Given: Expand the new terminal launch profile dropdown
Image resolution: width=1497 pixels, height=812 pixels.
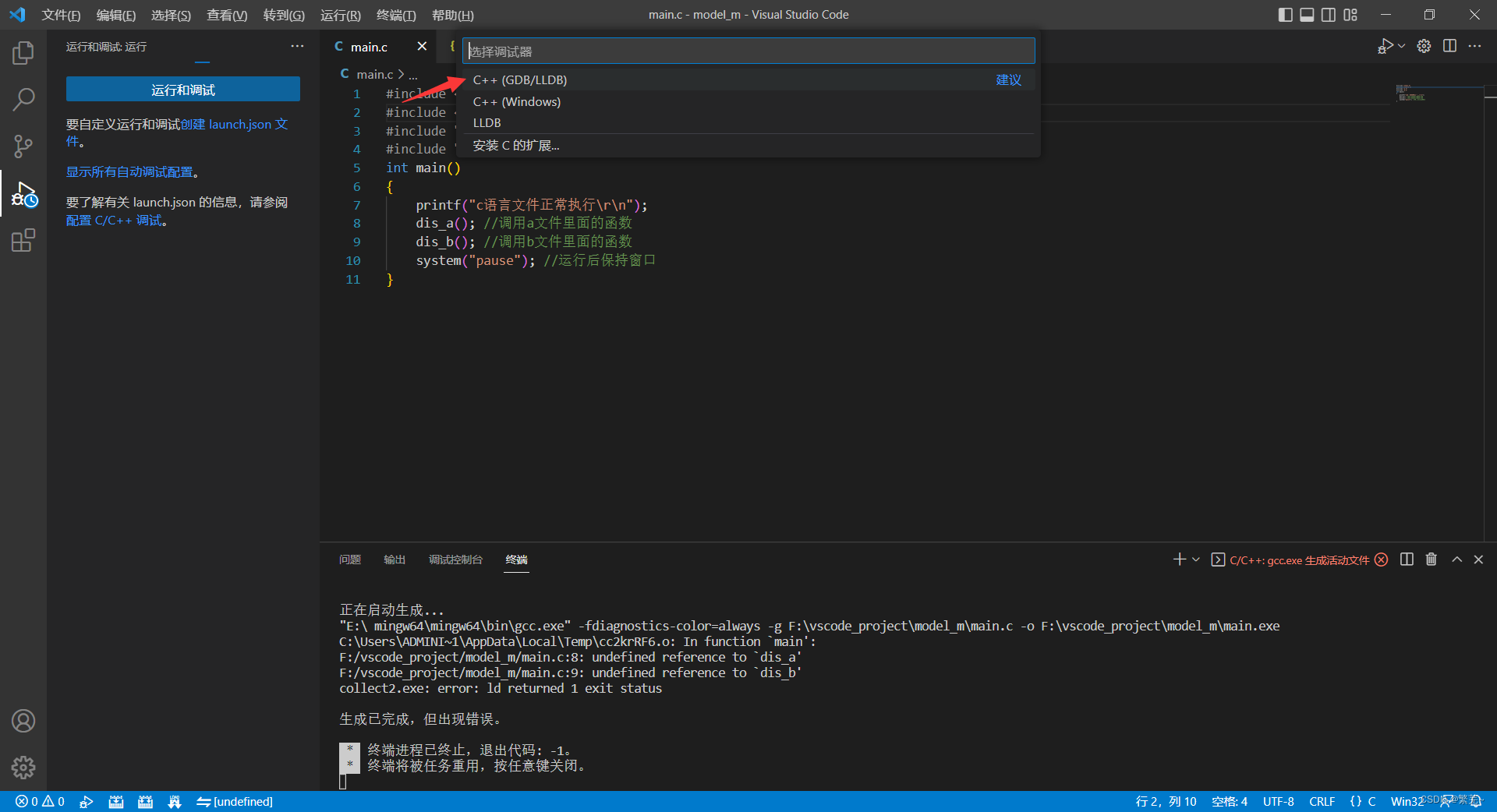Looking at the screenshot, I should pos(1196,560).
